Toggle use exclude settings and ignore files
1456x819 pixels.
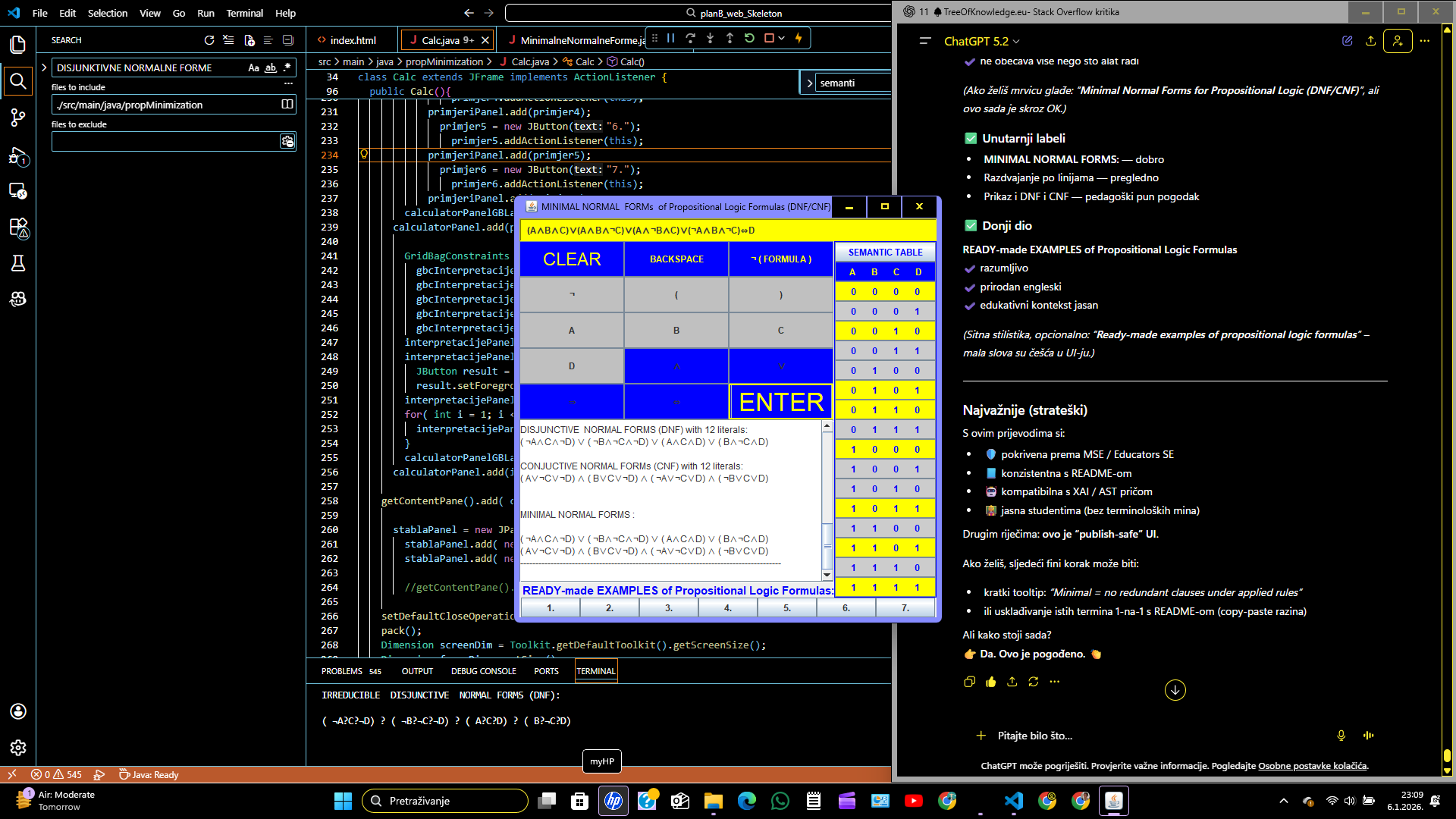pos(287,141)
